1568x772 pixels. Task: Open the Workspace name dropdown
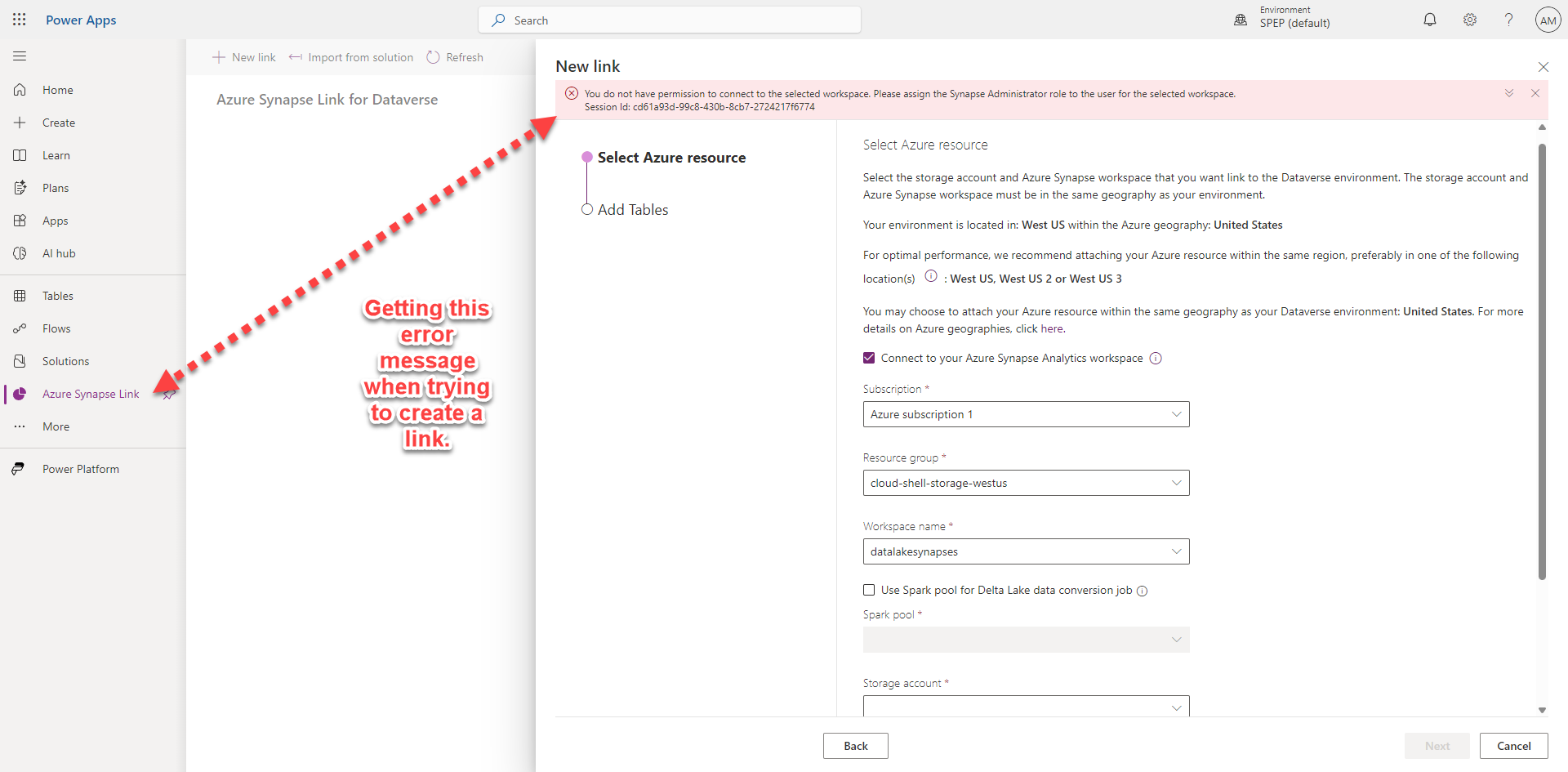[x=1027, y=551]
